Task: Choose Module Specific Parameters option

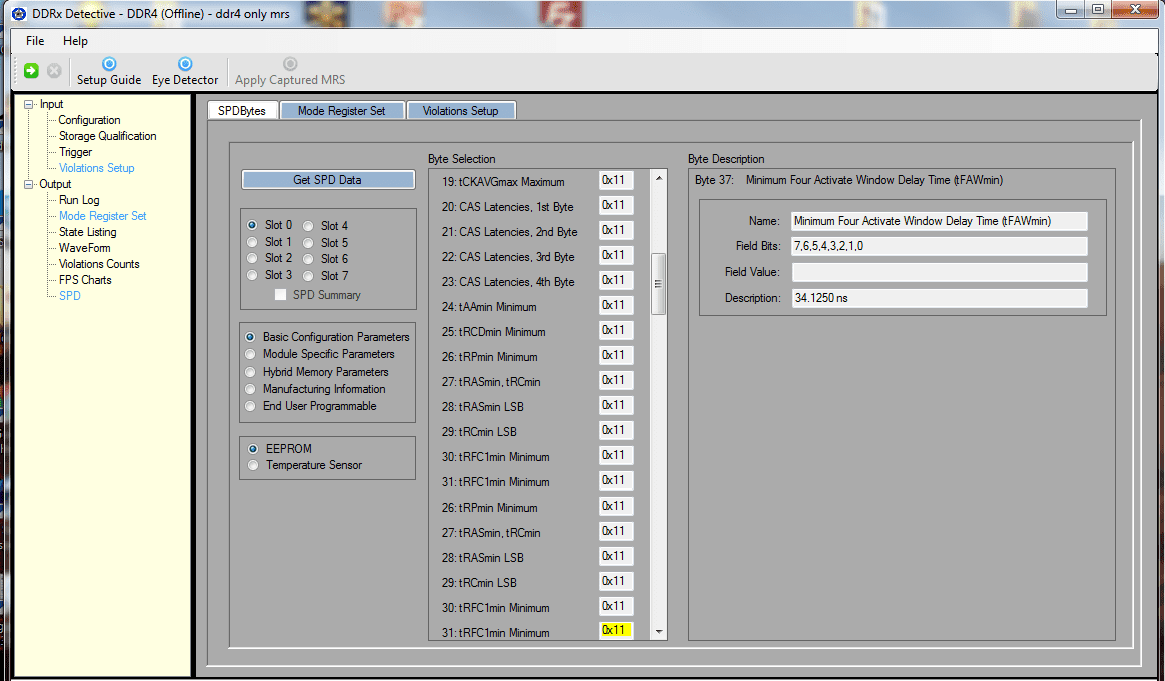Action: coord(250,354)
